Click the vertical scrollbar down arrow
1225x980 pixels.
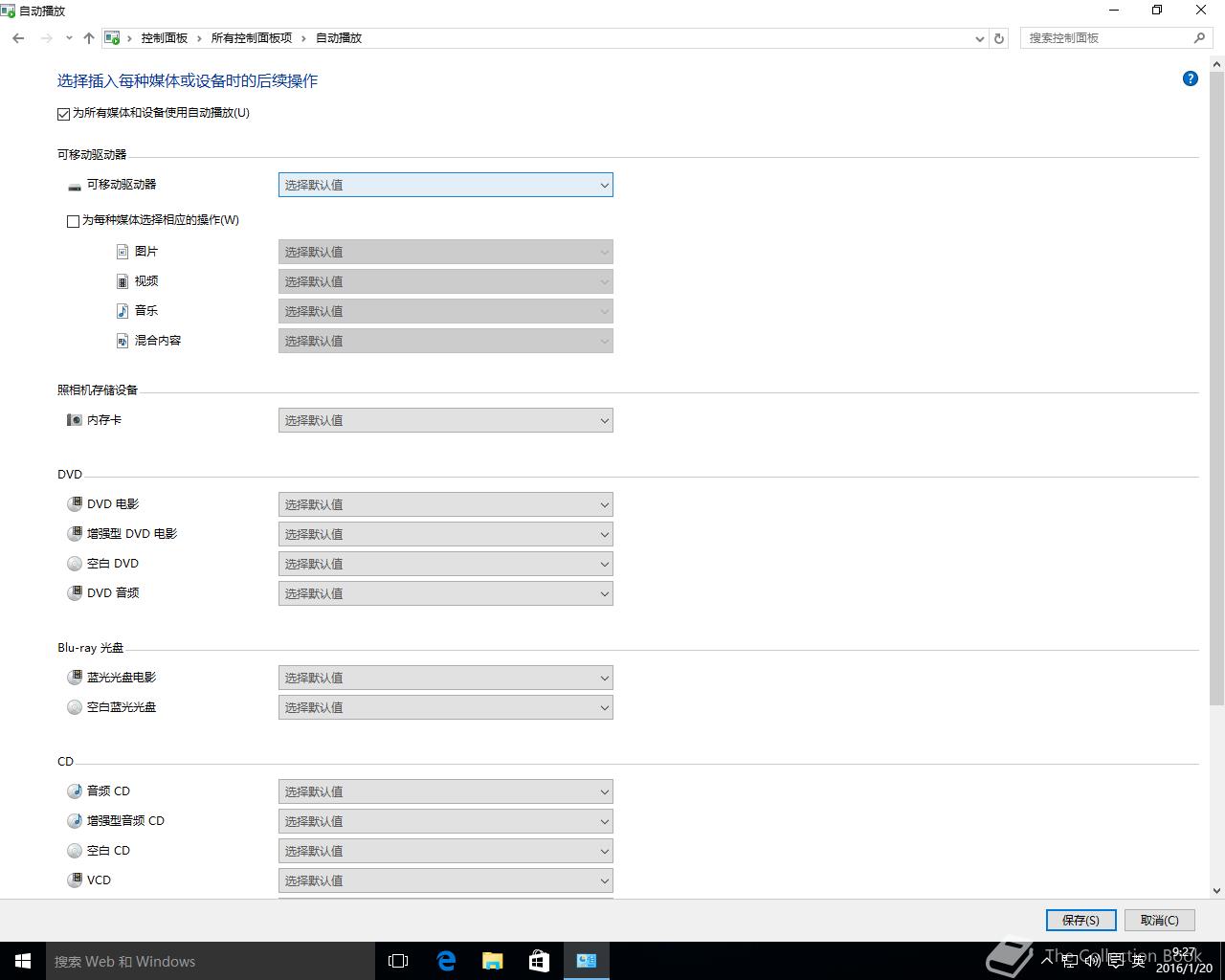tap(1217, 890)
